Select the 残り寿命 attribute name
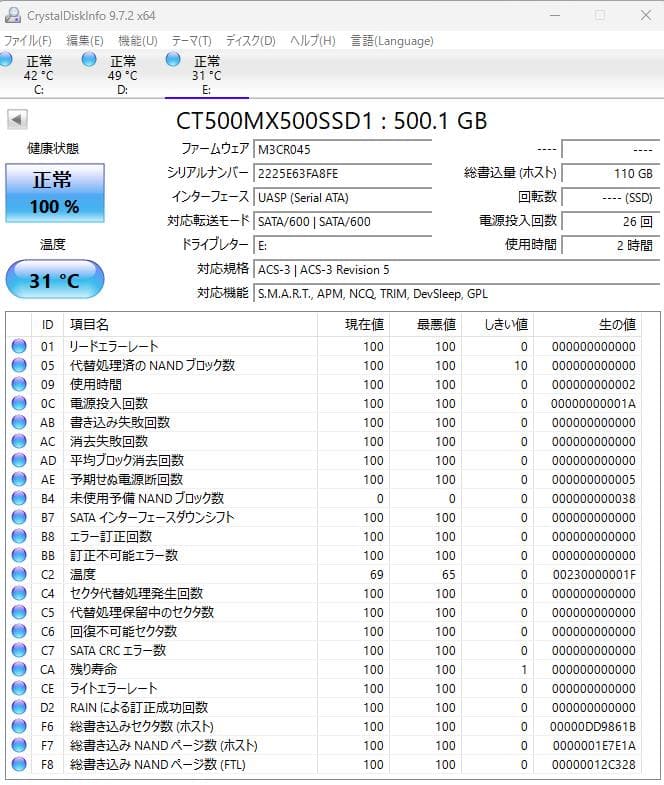 pyautogui.click(x=94, y=669)
